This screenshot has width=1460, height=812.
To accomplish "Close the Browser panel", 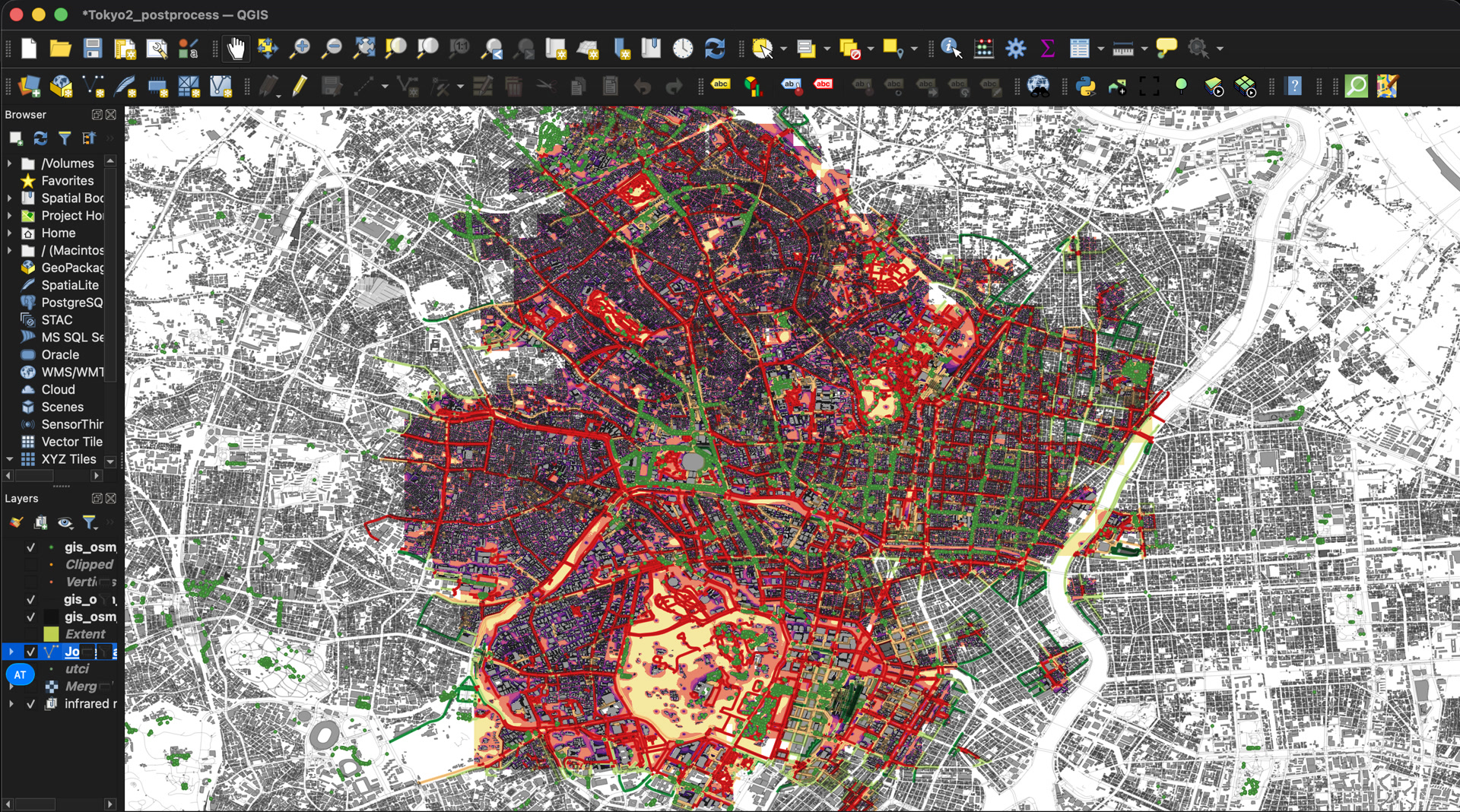I will click(111, 115).
